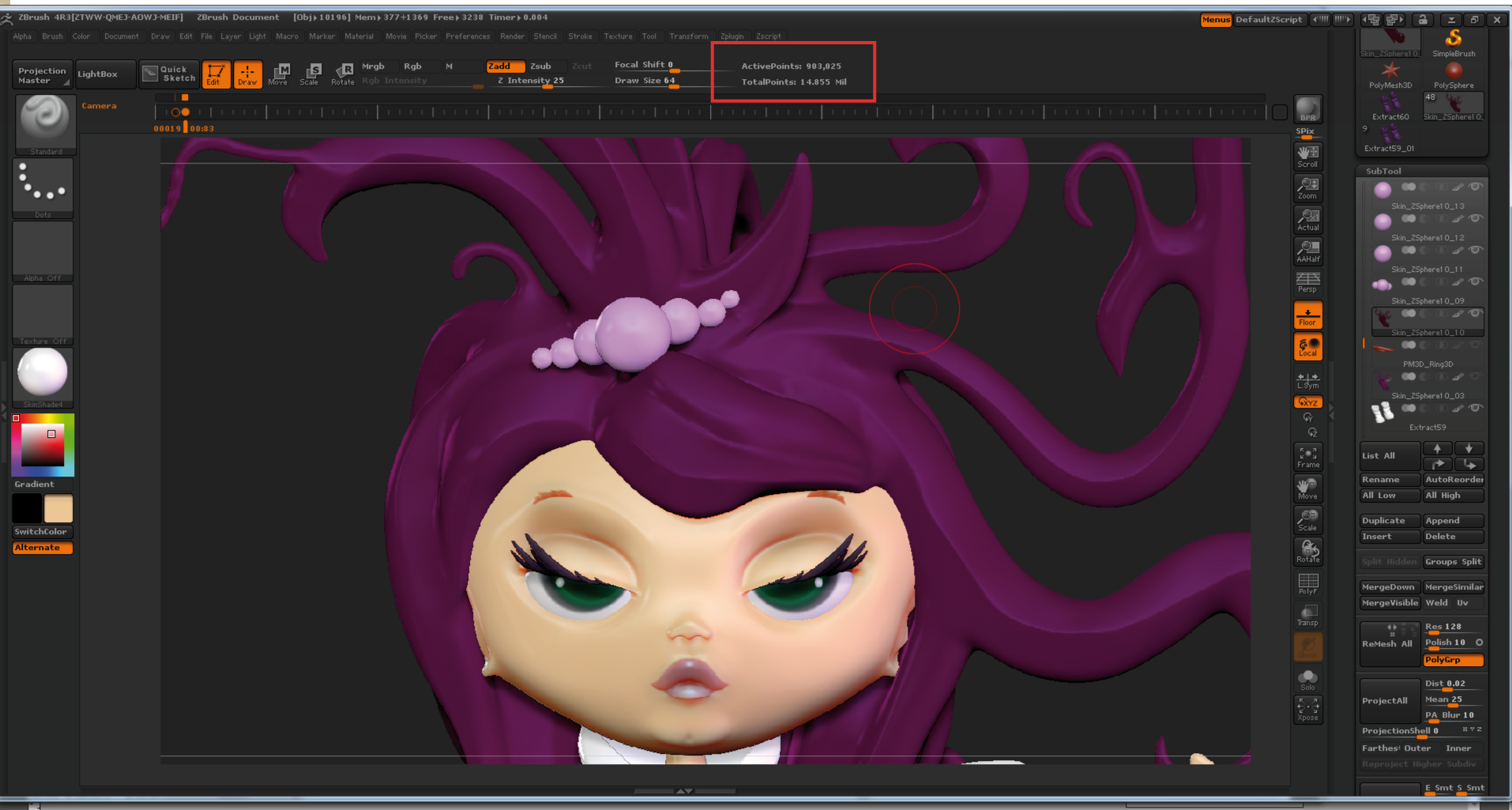
Task: Select the SimpleBrush tool
Action: tap(1454, 43)
